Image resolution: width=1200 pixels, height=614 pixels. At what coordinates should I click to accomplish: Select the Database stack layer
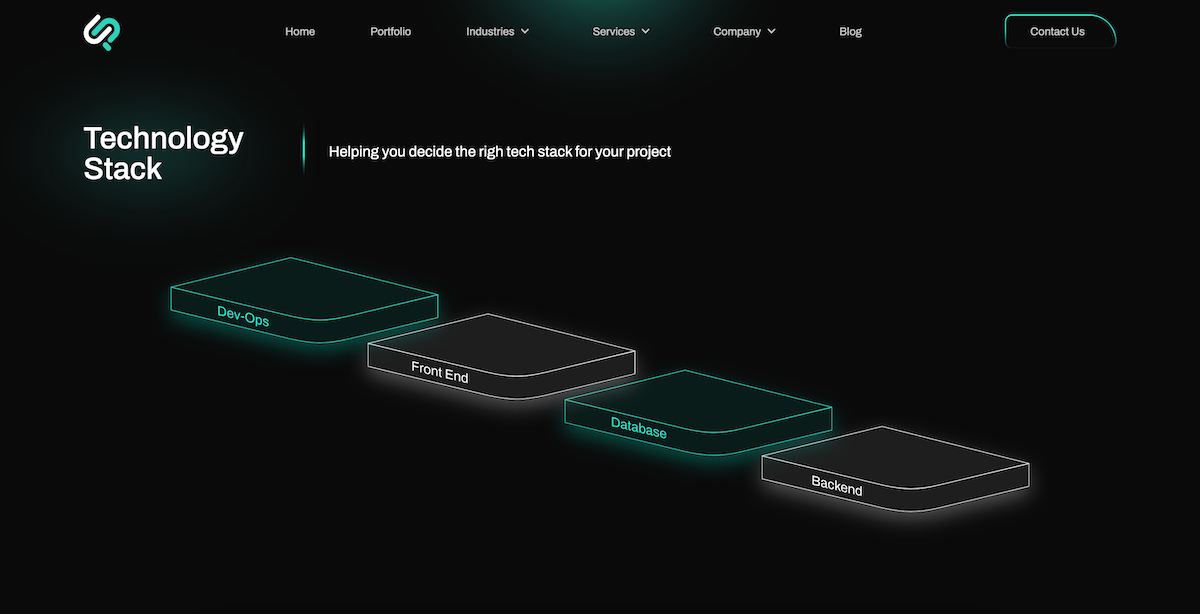[x=698, y=410]
